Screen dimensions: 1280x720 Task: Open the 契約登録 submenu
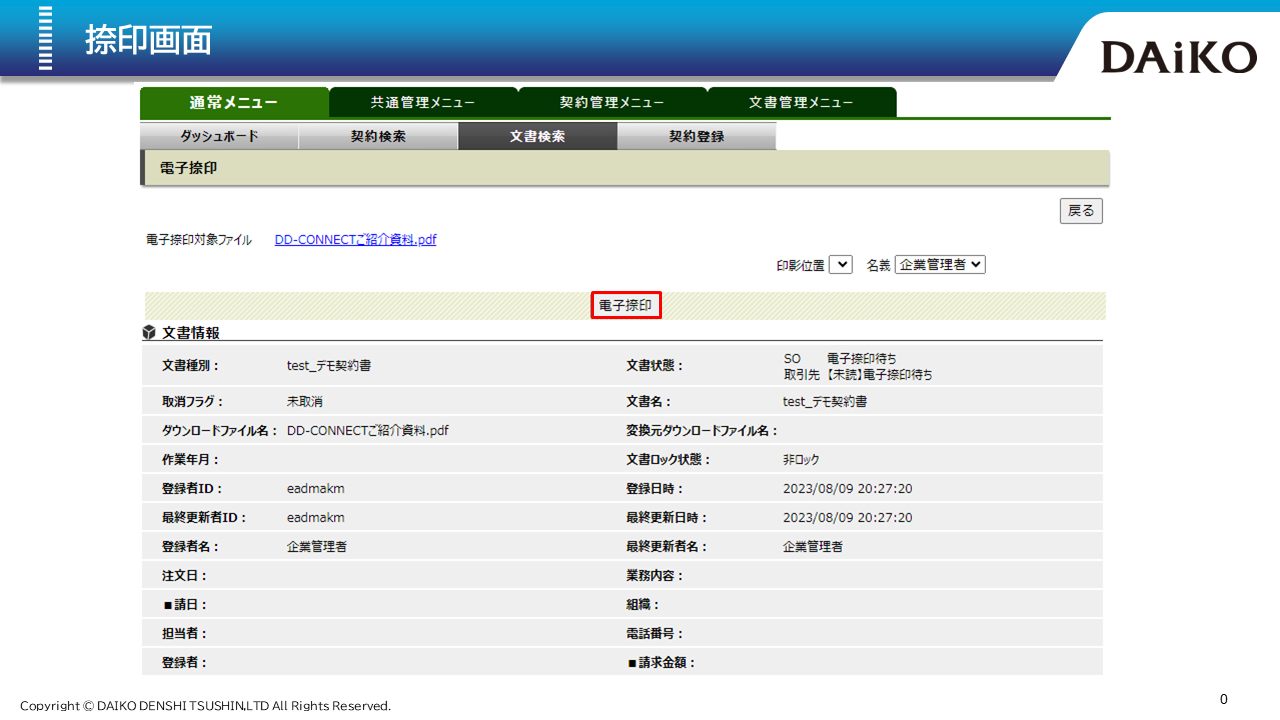coord(696,136)
